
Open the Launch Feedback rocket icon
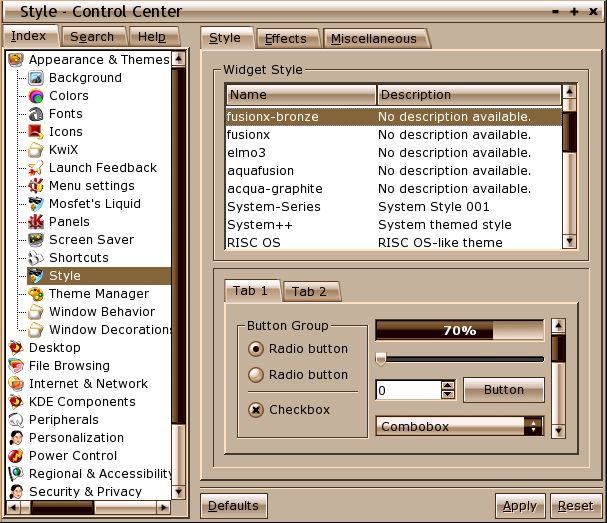[x=36, y=168]
